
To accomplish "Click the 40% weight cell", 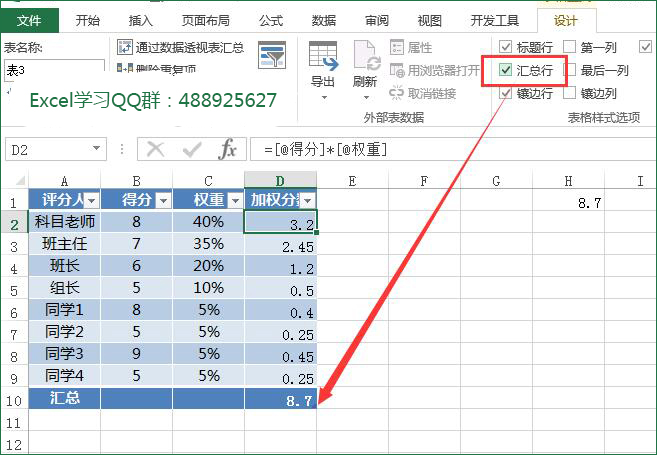I will [208, 221].
